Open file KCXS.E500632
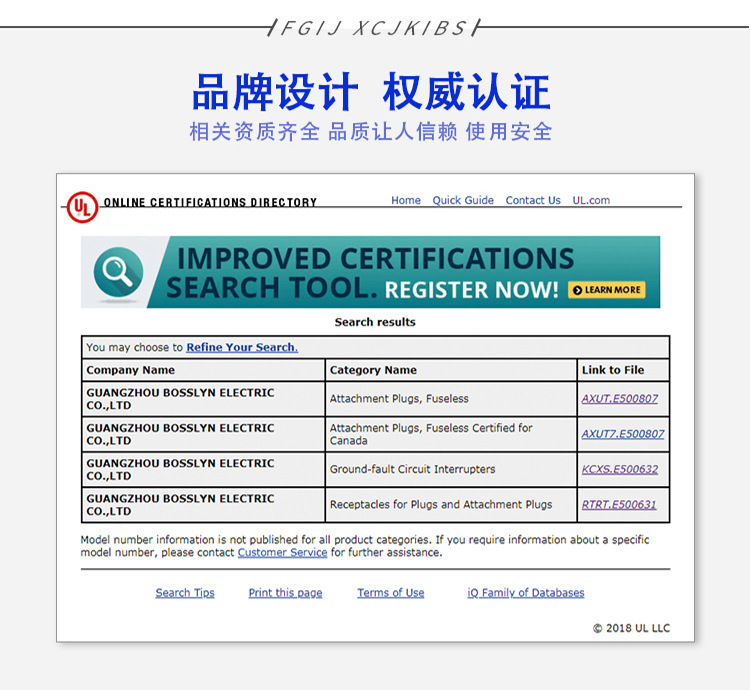The image size is (750, 690). click(620, 469)
